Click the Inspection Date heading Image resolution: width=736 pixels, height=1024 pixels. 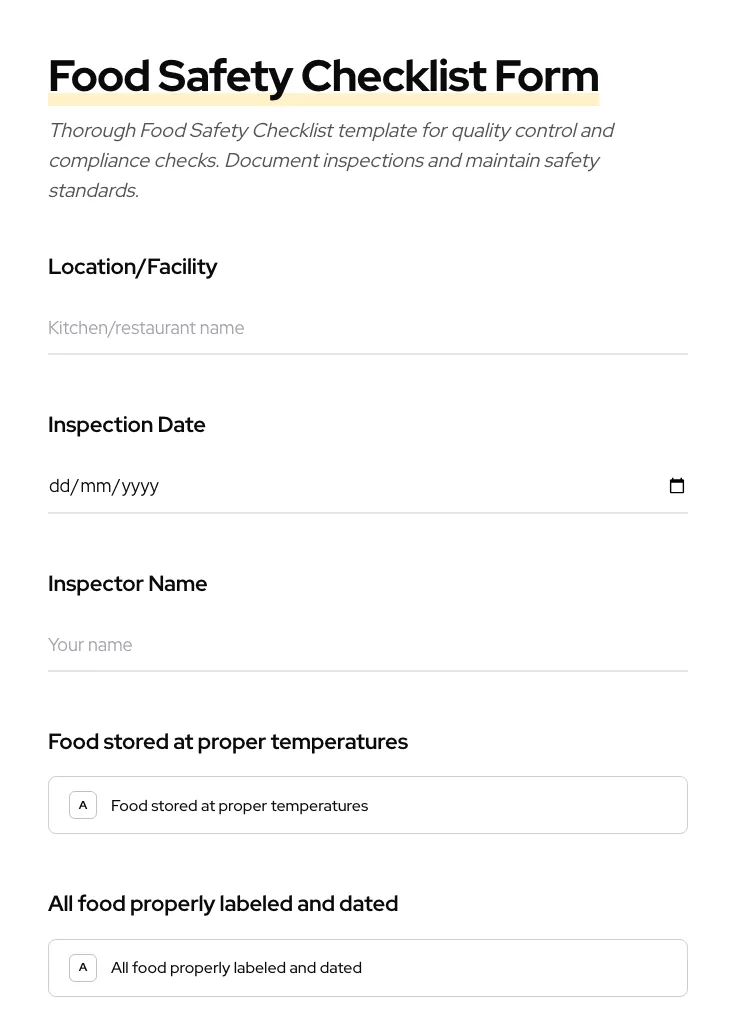(127, 424)
